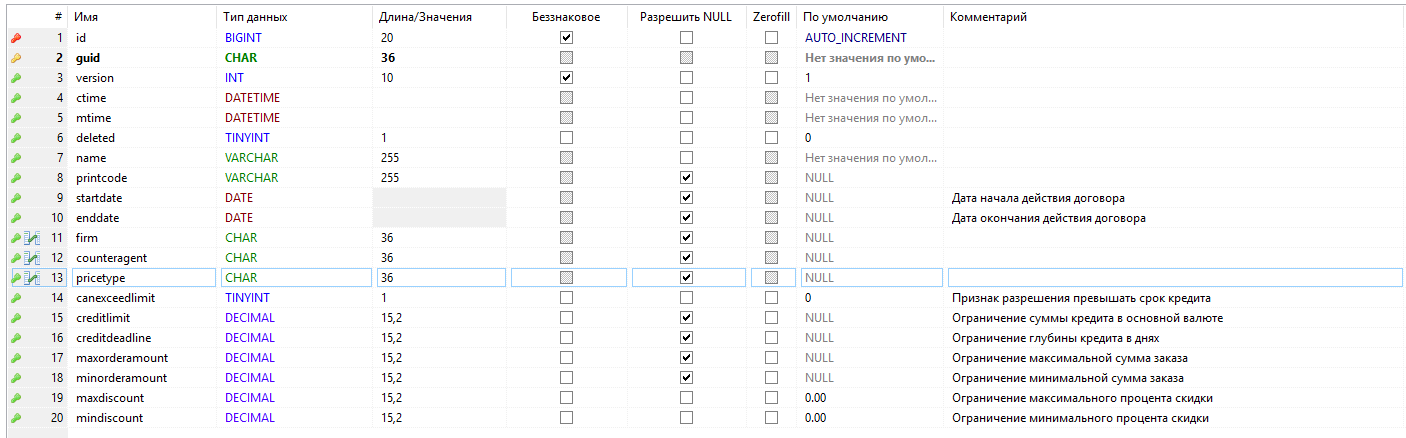Click the foreign key icon on pricetype row
Viewport: 1406px width, 438px height.
tap(31, 278)
